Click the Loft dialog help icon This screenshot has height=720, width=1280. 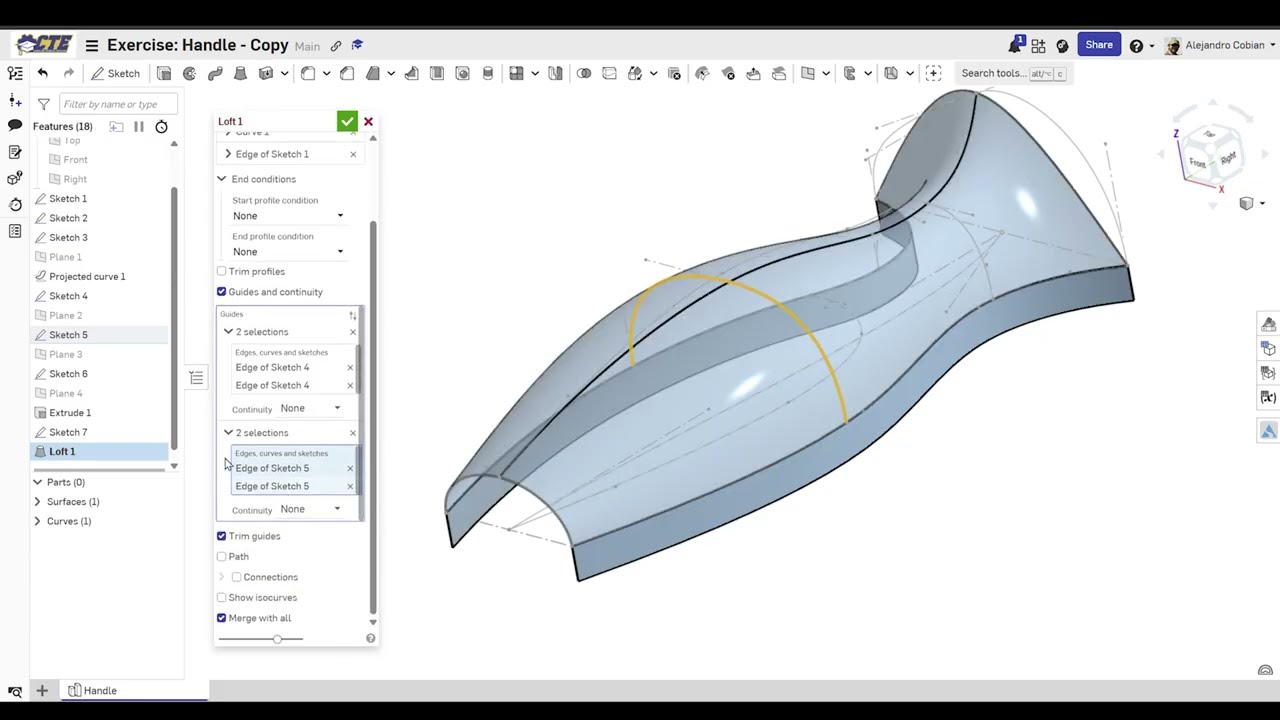point(371,638)
